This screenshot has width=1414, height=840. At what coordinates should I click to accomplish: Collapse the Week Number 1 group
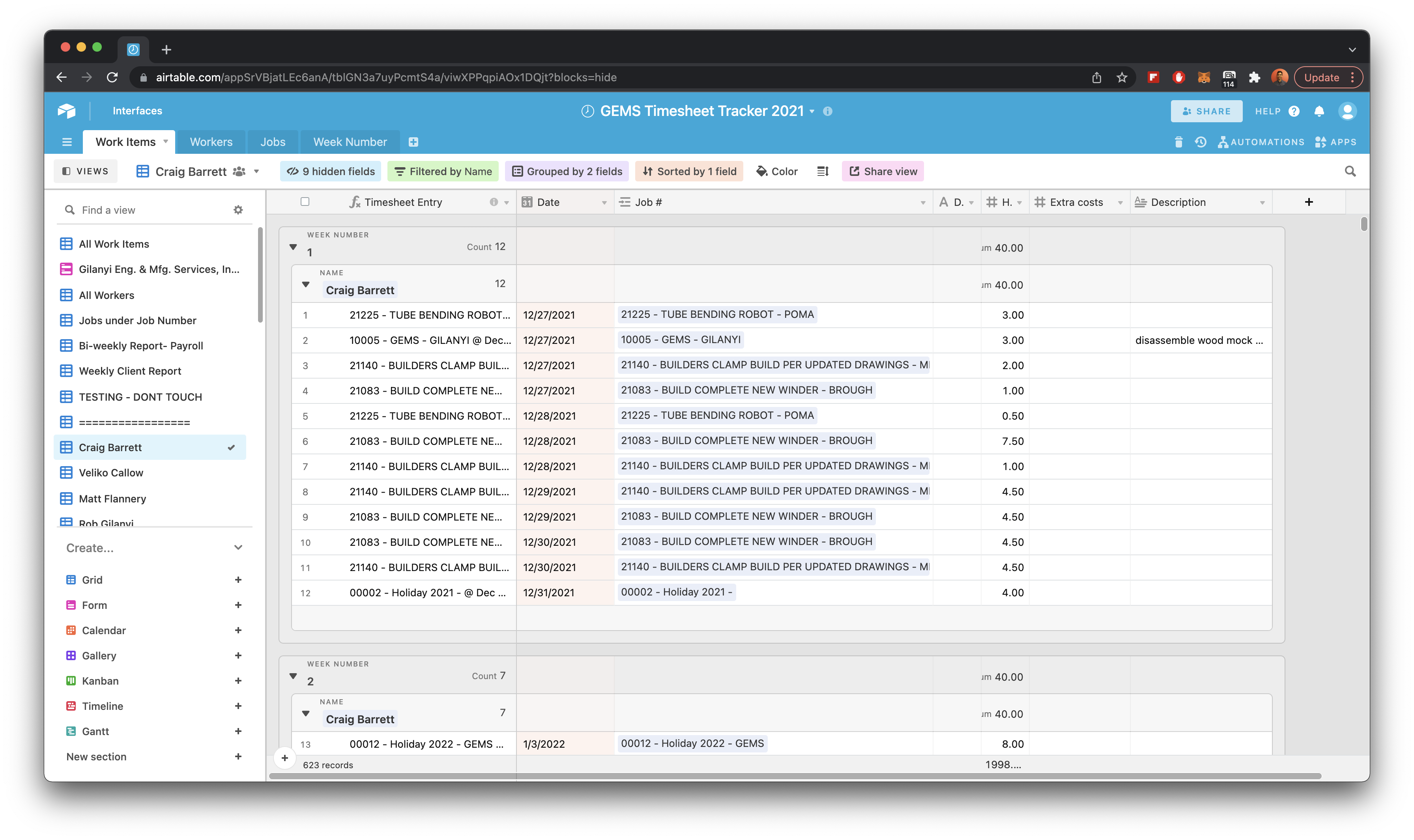coord(293,247)
